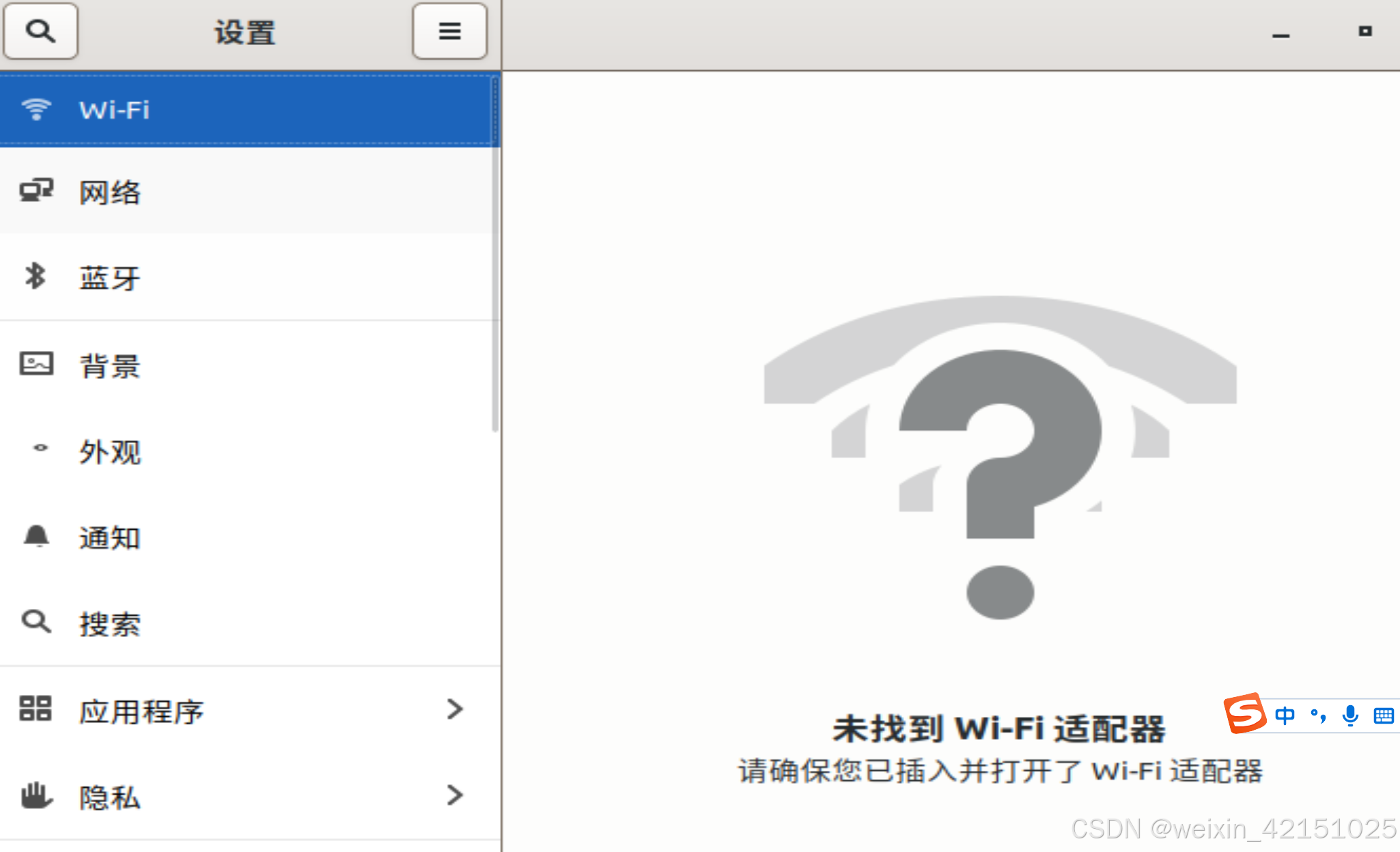The image size is (1400, 852).
Task: Open the hamburger menu in header
Action: coord(449,31)
